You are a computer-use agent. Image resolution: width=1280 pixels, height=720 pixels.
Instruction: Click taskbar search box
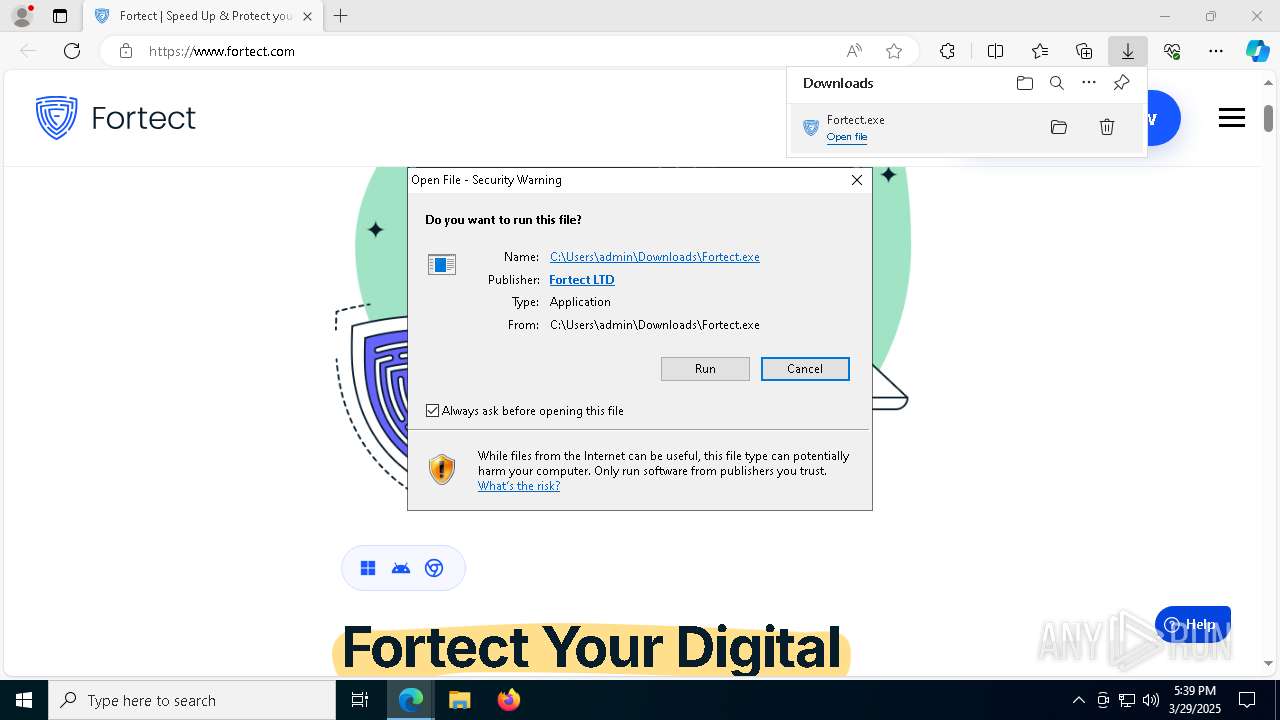click(192, 700)
